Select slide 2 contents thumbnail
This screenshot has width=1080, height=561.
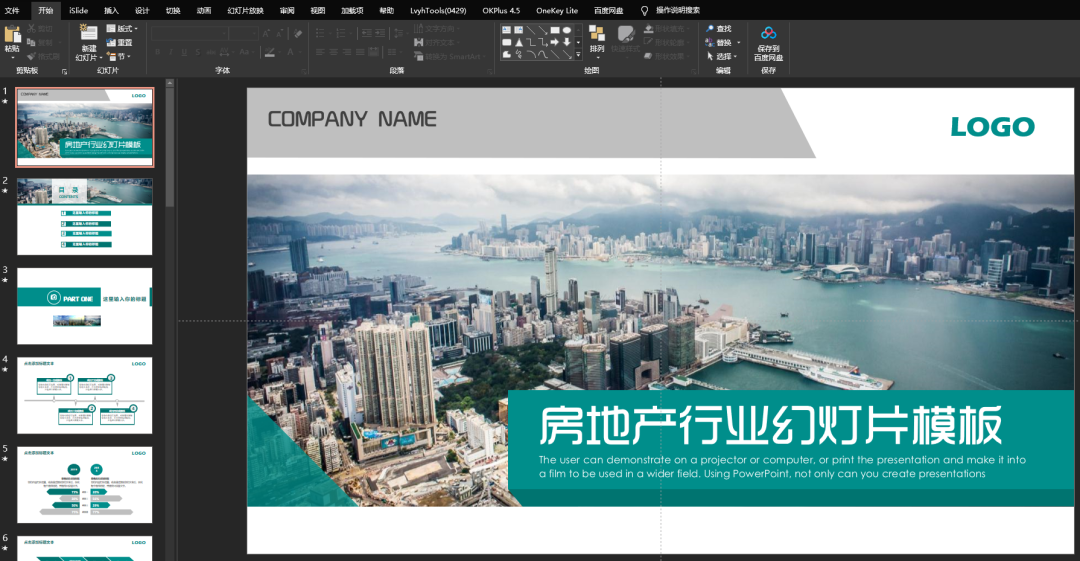[85, 216]
